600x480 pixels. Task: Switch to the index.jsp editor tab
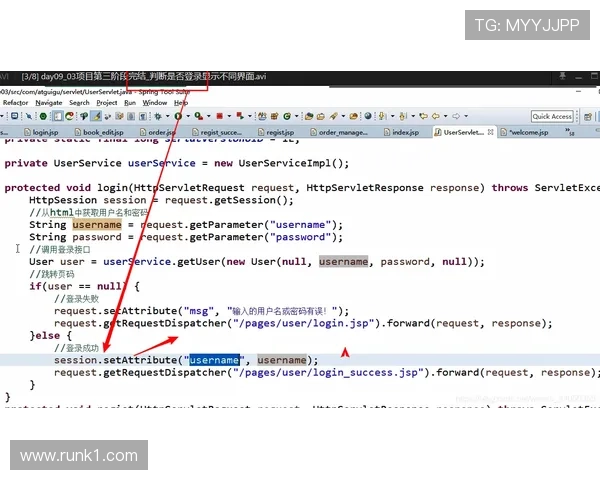pos(404,132)
